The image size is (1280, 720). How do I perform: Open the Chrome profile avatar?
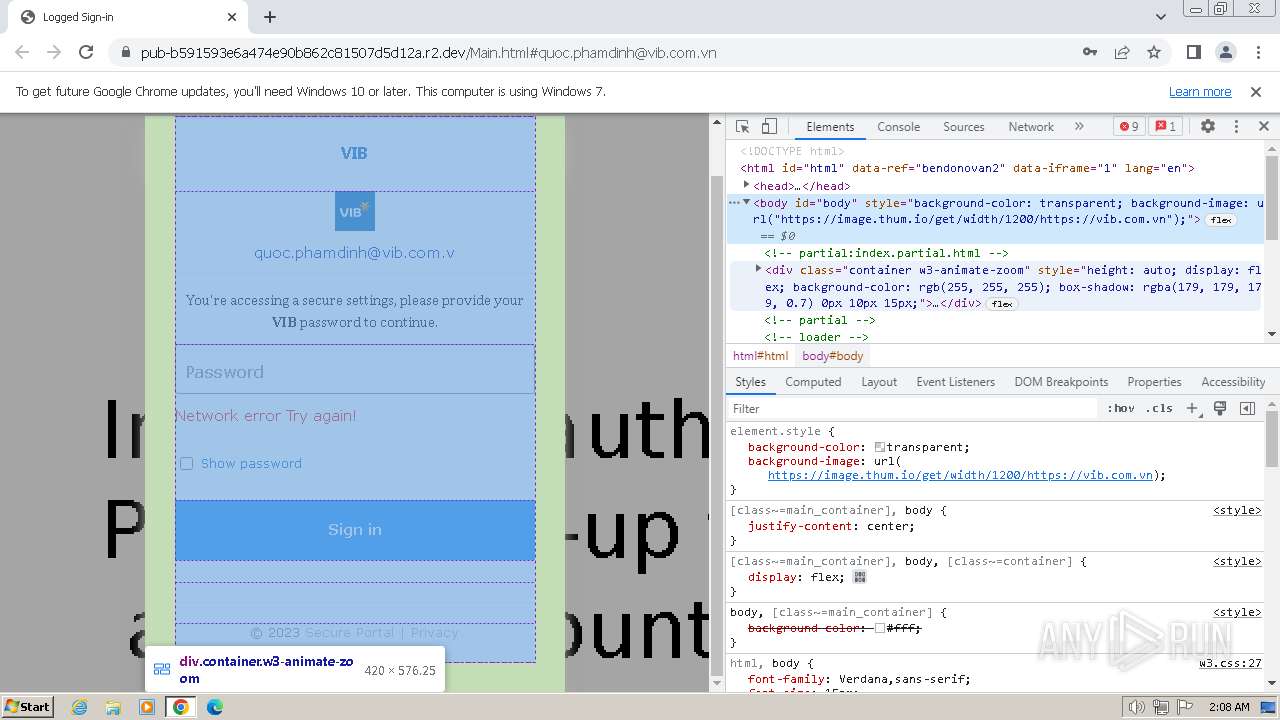click(x=1225, y=52)
